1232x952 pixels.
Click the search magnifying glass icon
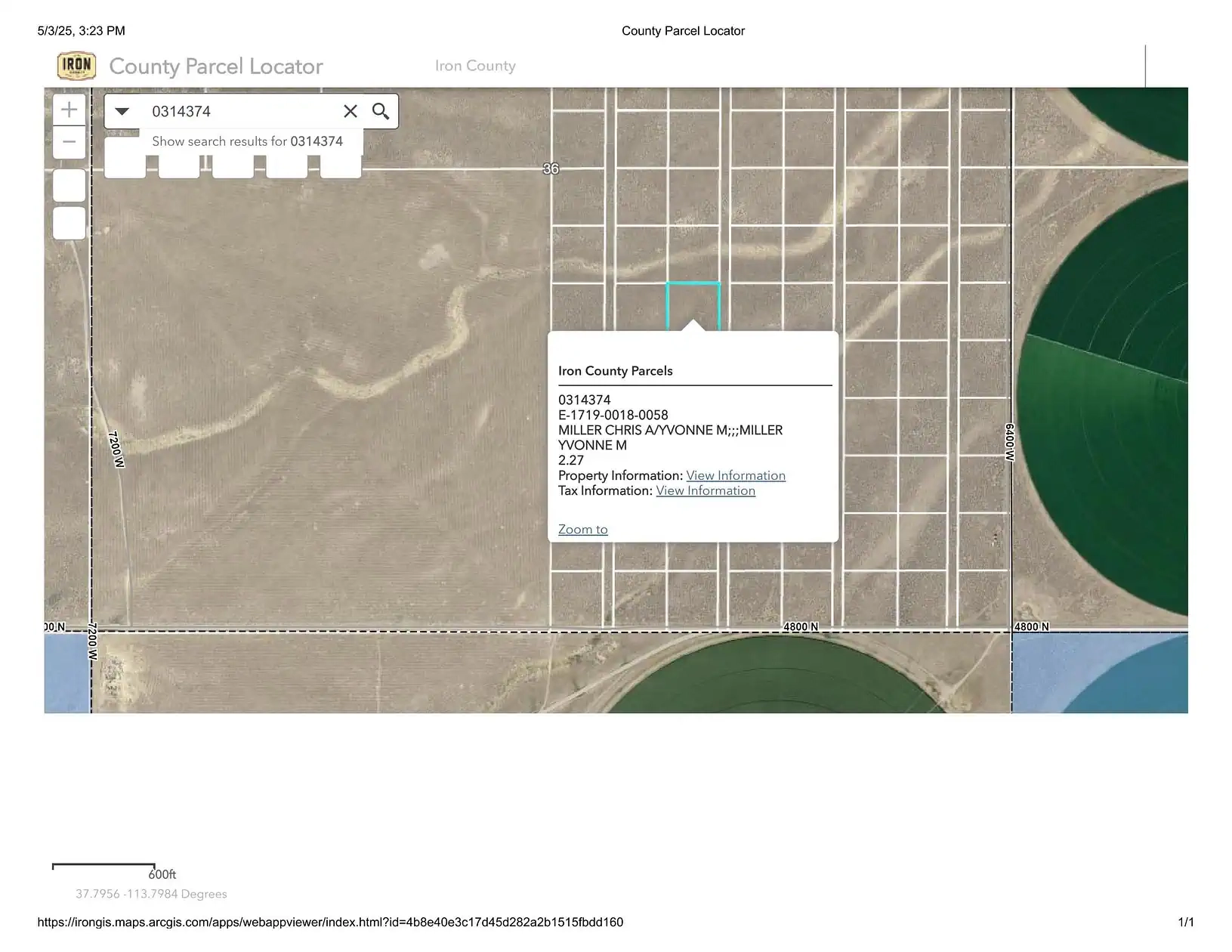coord(381,111)
